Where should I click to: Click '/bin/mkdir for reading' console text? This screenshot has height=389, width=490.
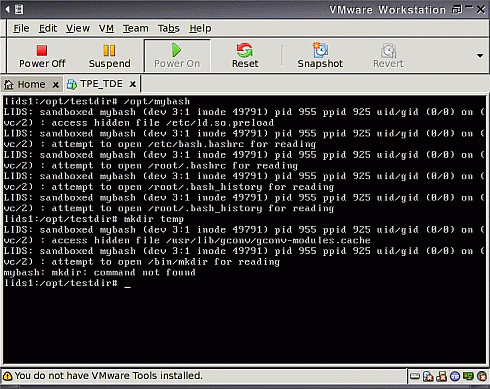[x=214, y=262]
